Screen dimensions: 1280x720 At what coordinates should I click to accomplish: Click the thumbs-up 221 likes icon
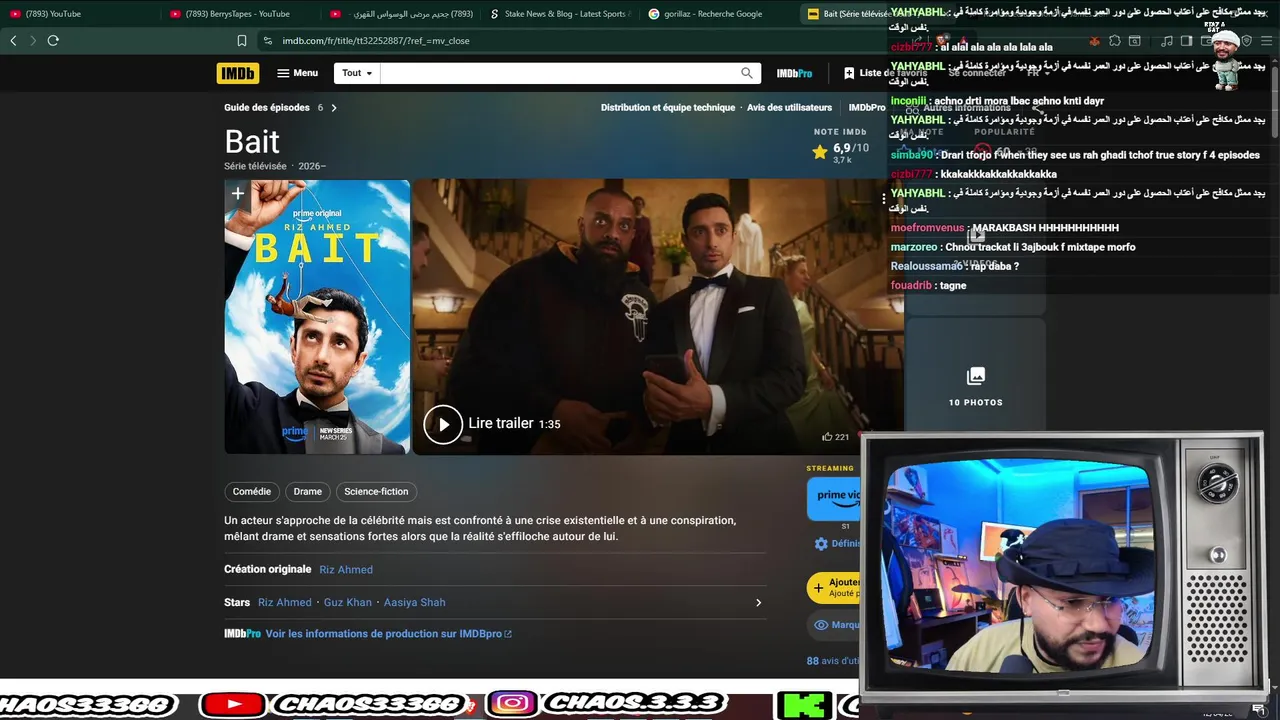click(x=827, y=437)
